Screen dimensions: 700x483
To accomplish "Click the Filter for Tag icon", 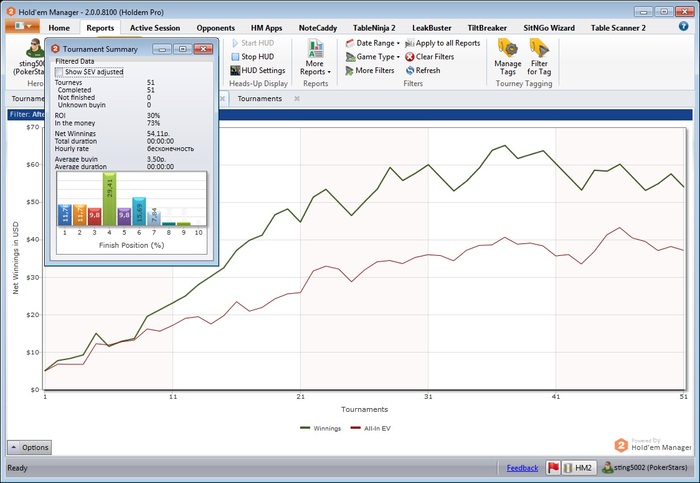I will coord(539,48).
